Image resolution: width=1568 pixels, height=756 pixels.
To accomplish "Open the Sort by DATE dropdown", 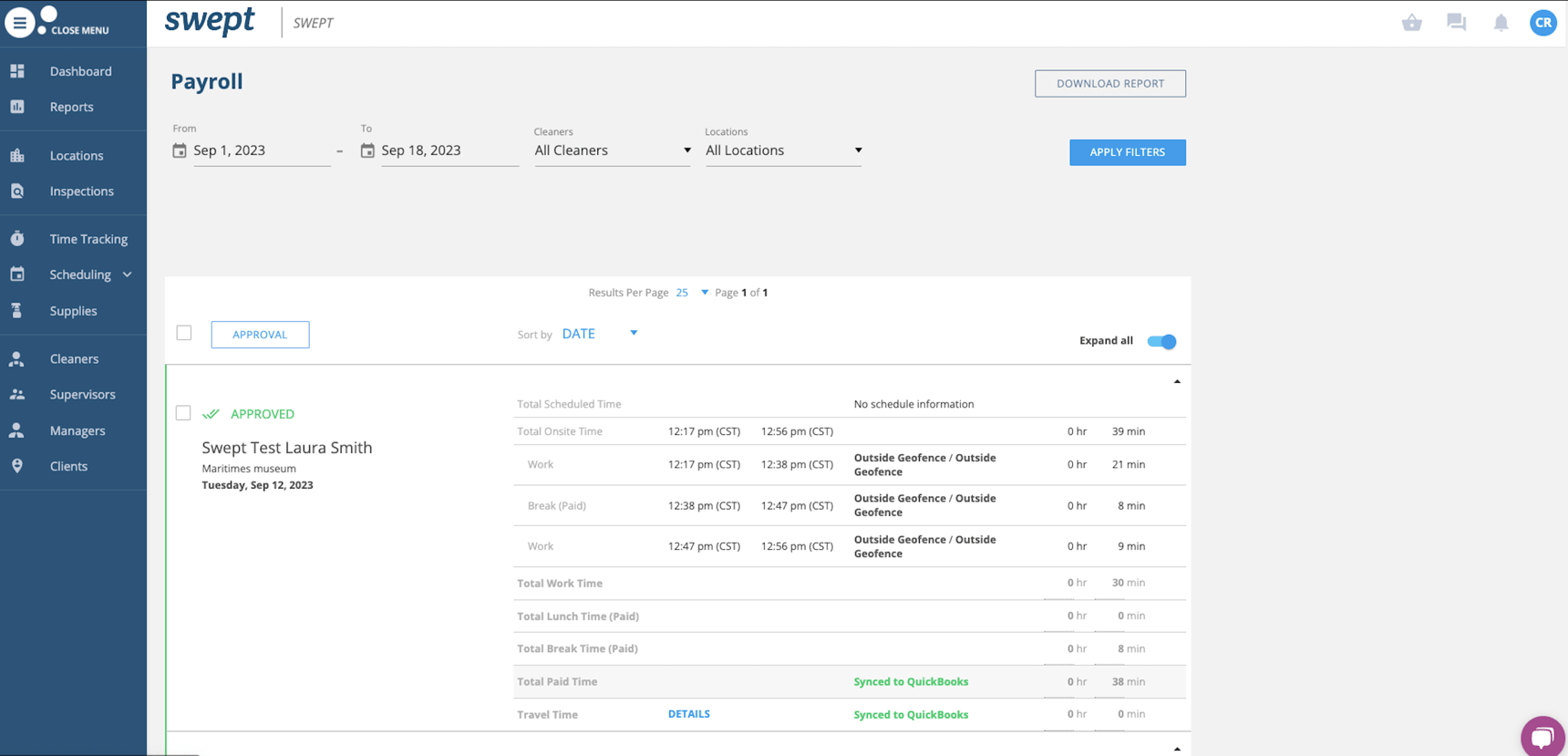I will [599, 334].
